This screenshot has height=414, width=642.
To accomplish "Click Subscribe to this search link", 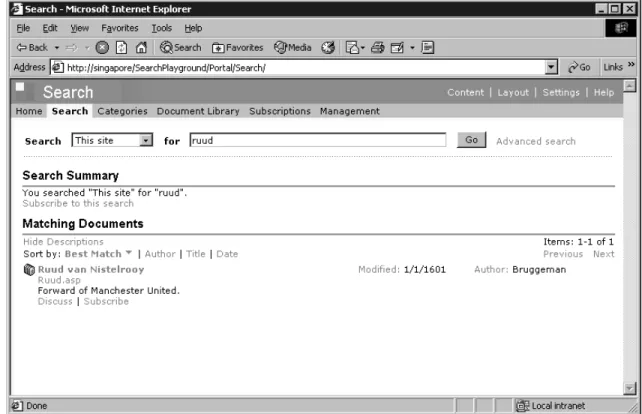I will (78, 204).
